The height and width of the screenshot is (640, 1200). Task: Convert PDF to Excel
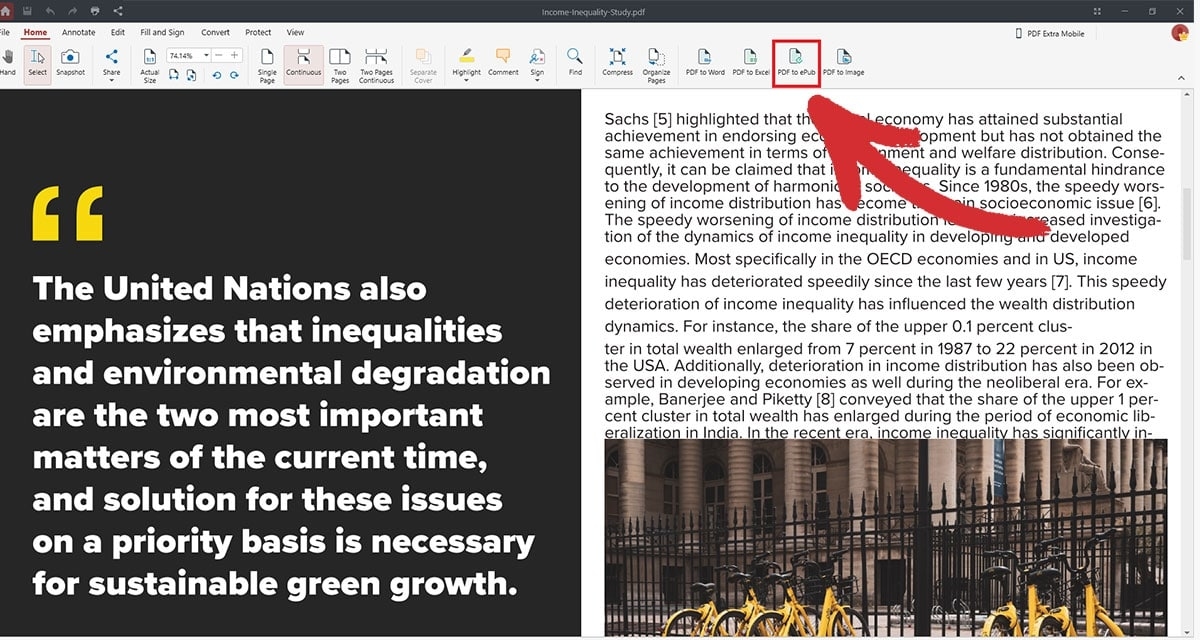tap(751, 62)
